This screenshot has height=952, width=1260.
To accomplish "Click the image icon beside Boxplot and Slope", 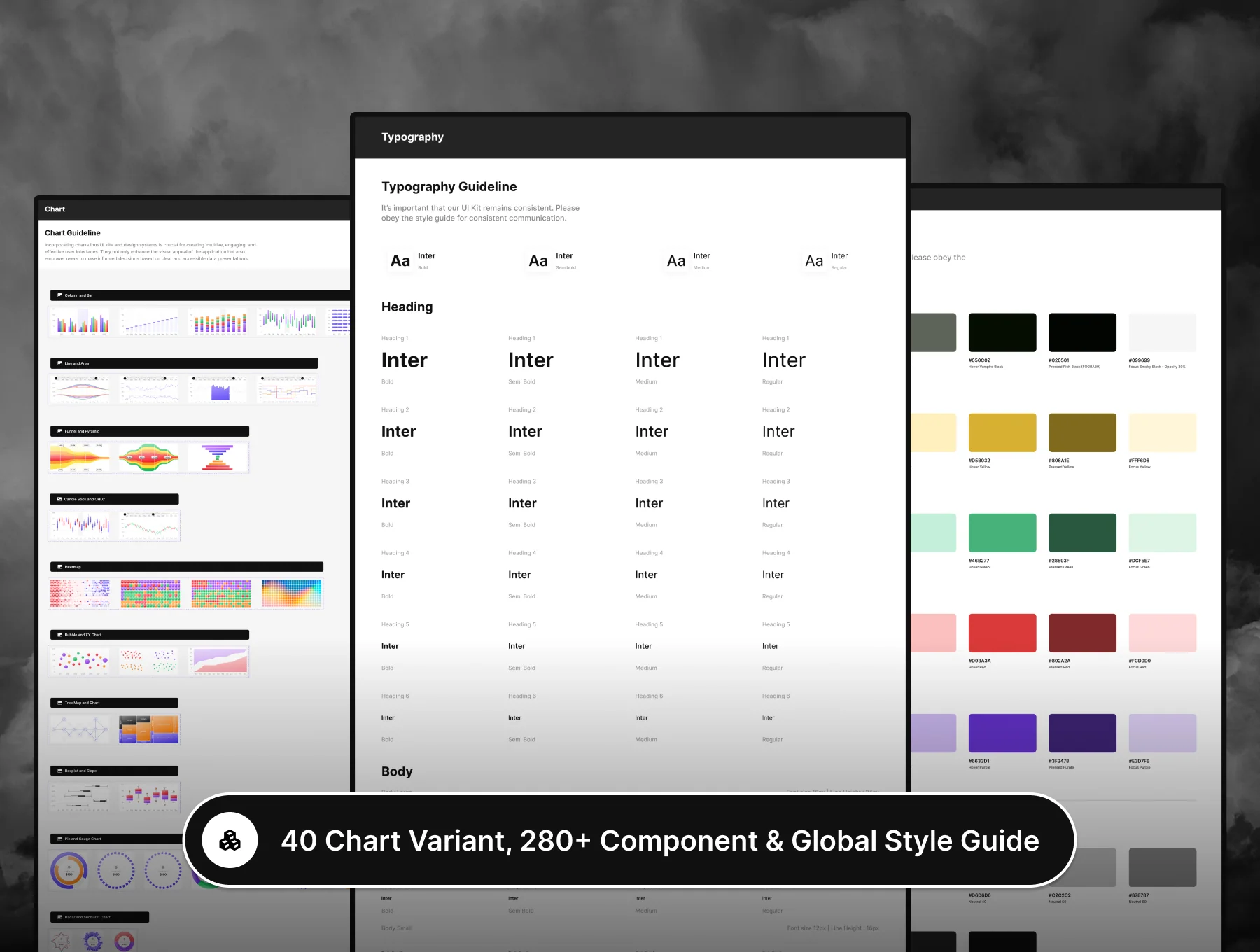I will (60, 771).
